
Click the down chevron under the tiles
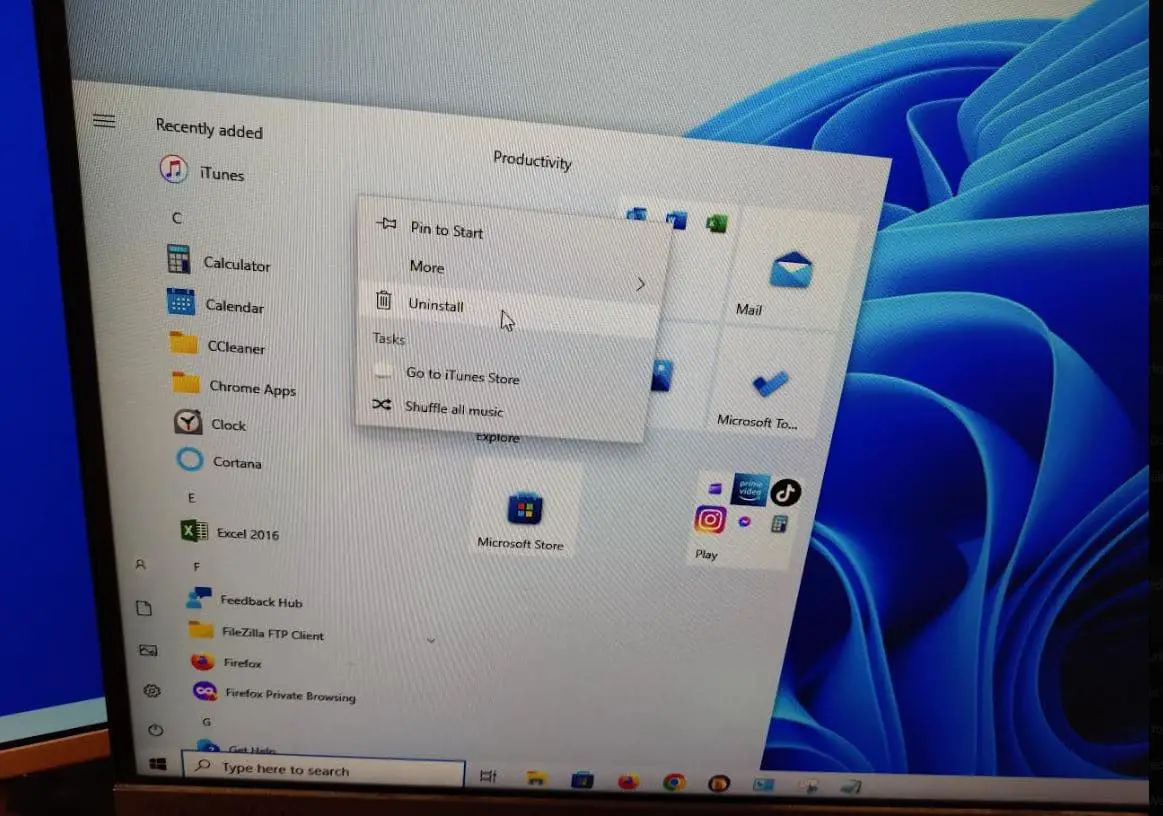pyautogui.click(x=431, y=640)
